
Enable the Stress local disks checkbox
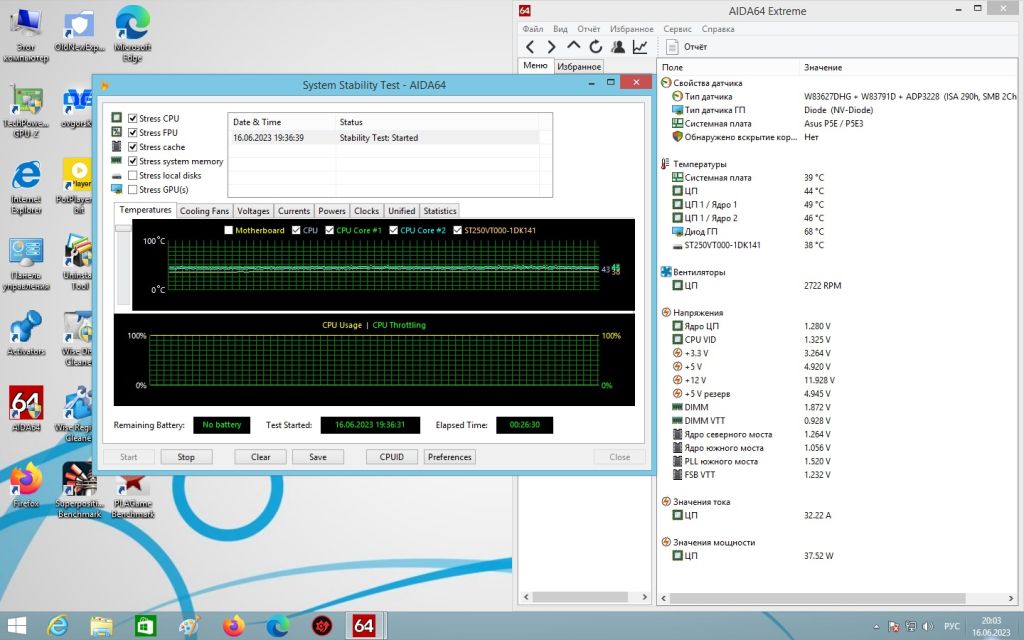(133, 176)
